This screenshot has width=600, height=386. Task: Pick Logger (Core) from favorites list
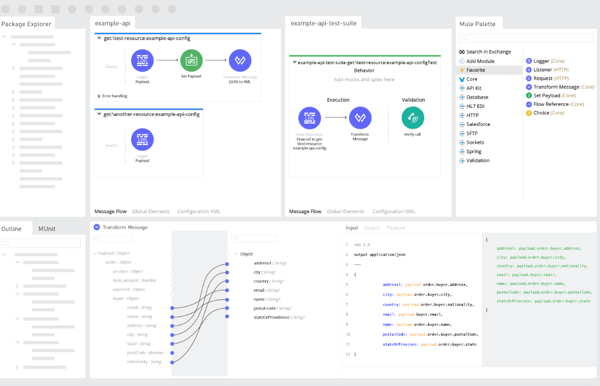(545, 61)
